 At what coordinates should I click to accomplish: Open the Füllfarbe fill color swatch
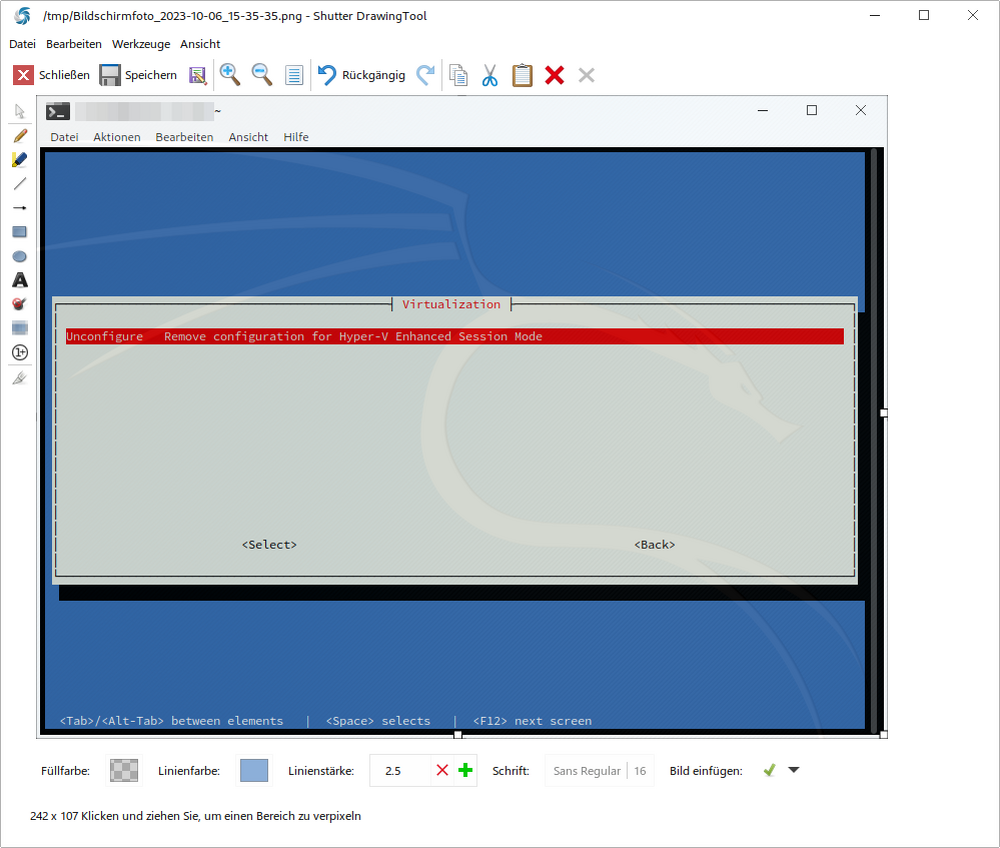(x=124, y=770)
